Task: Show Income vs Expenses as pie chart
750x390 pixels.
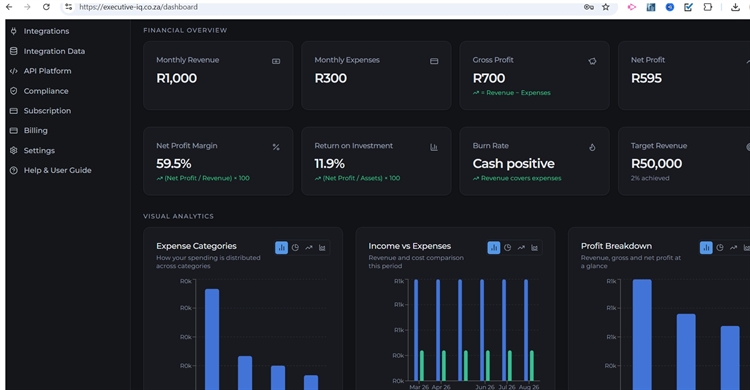Action: (x=507, y=247)
